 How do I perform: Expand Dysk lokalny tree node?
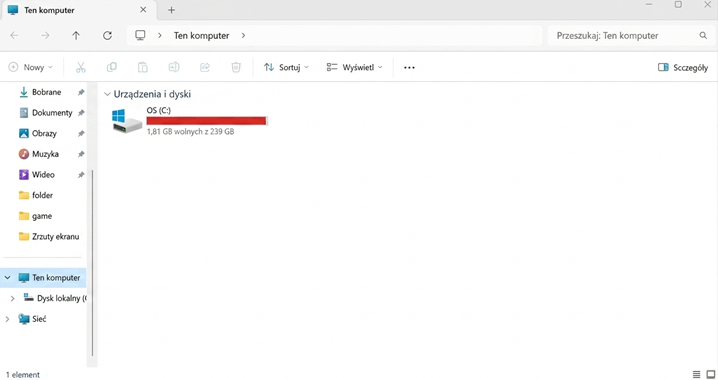(12, 298)
